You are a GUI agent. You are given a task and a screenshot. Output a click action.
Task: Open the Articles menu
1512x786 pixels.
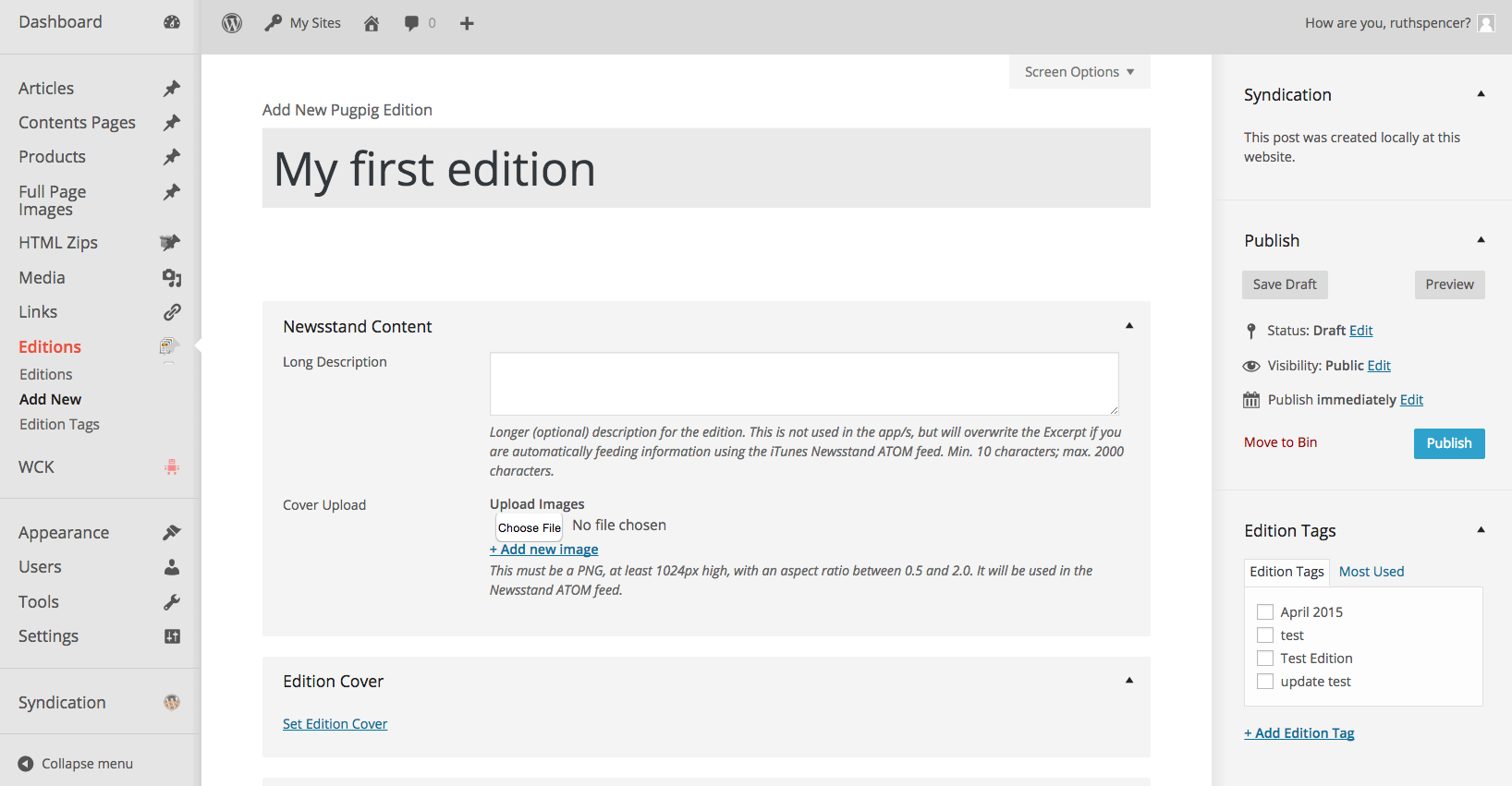click(46, 89)
